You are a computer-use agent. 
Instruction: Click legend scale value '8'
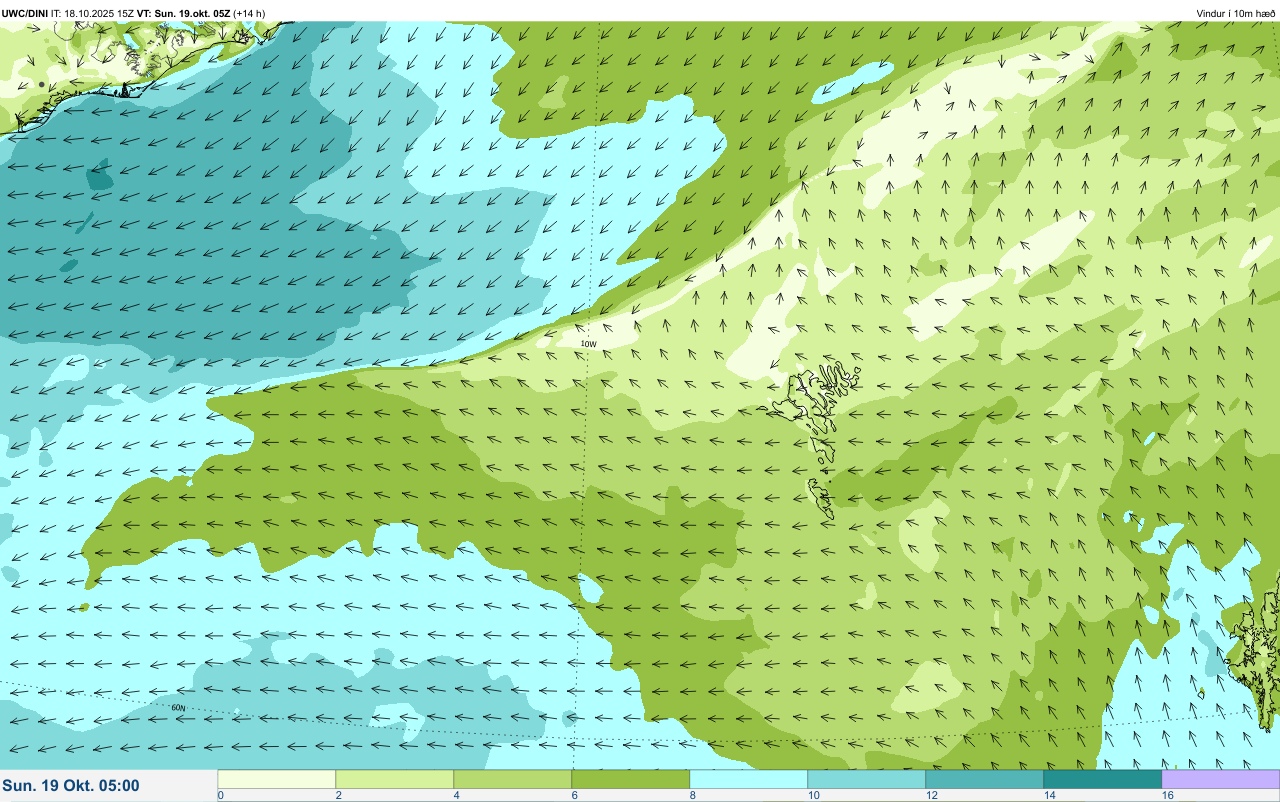tap(693, 795)
